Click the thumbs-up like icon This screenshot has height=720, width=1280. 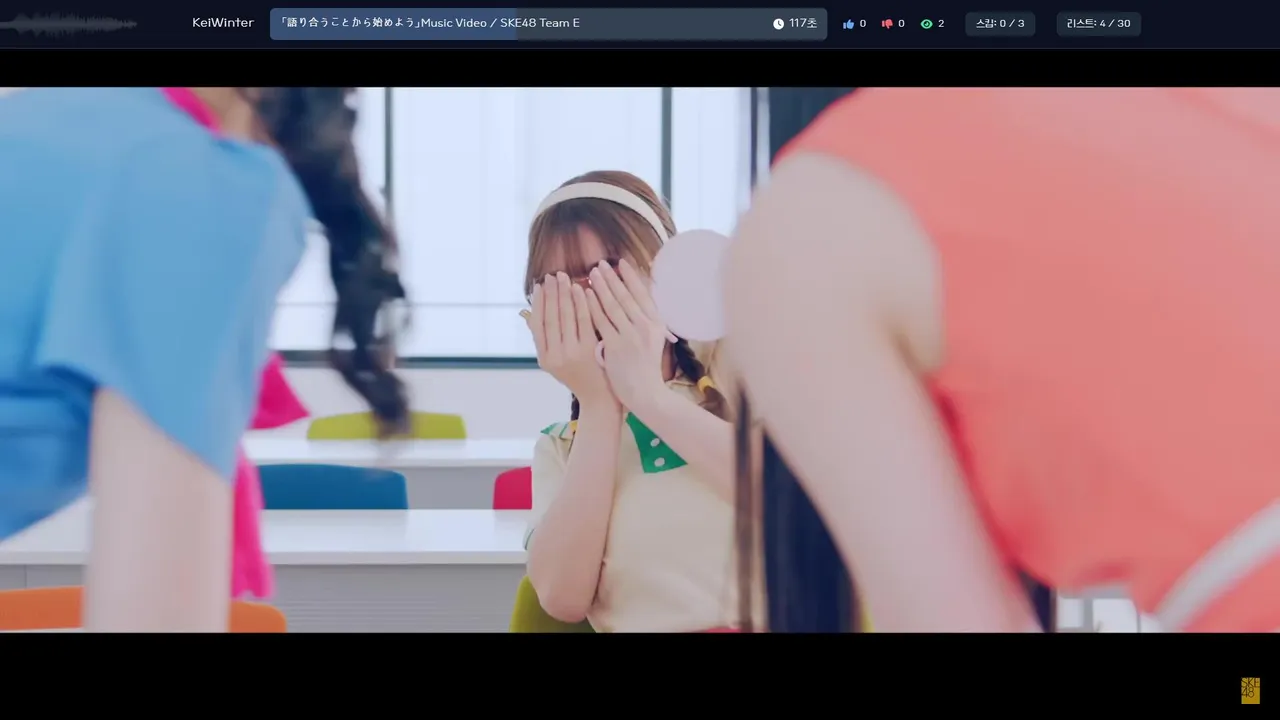(848, 24)
